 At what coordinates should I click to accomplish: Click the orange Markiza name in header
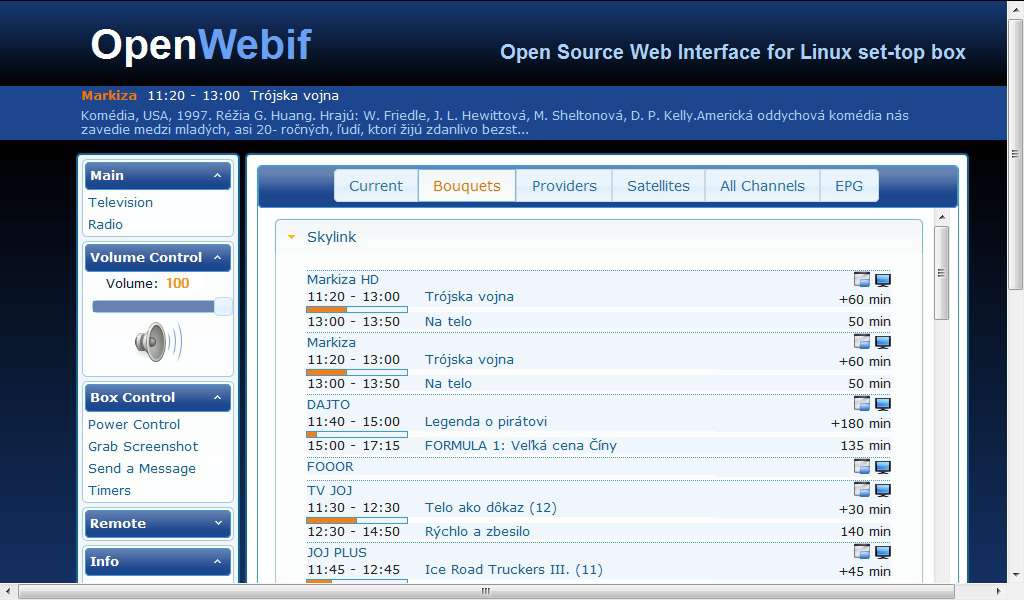(x=109, y=96)
